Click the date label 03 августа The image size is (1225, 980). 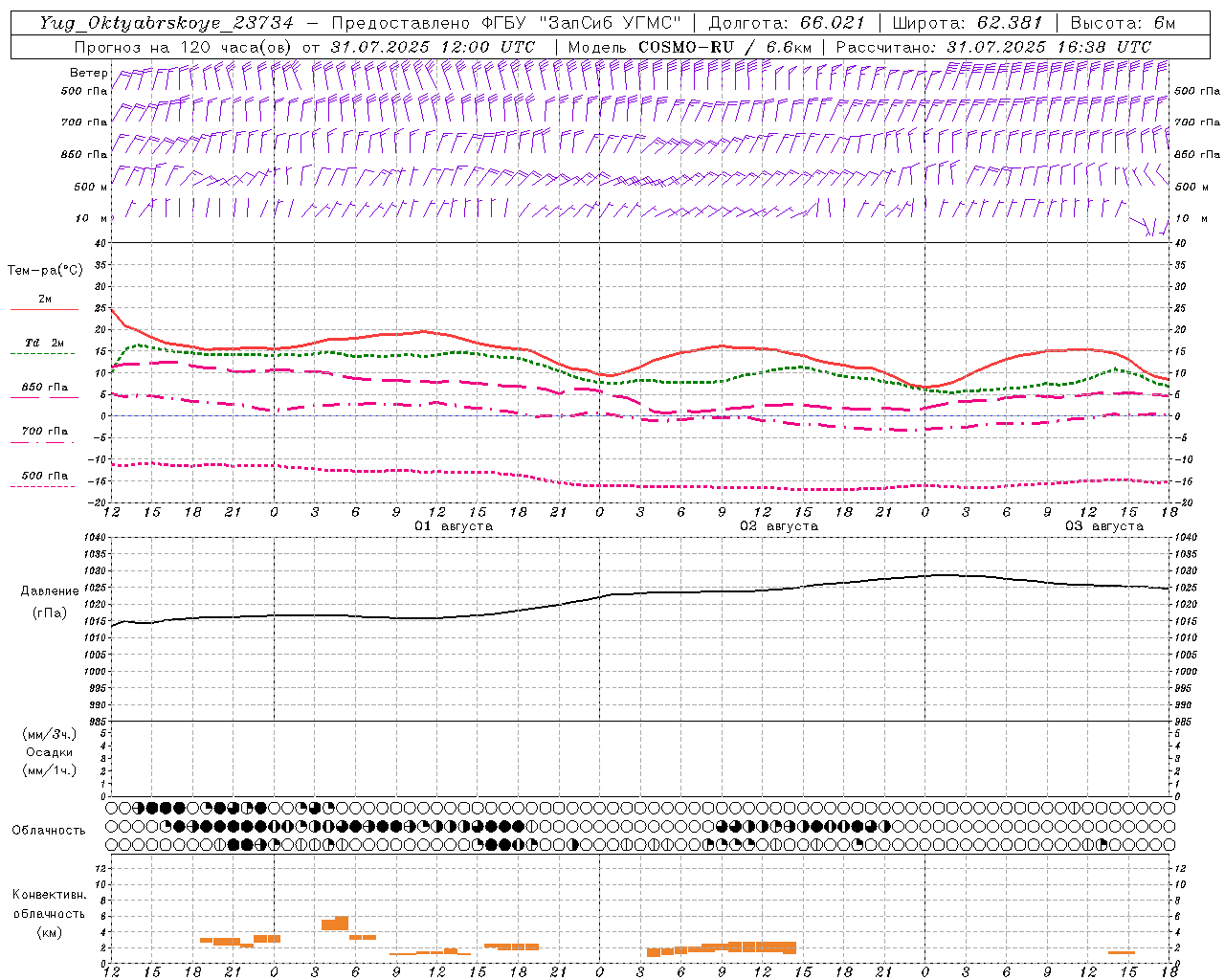[x=1104, y=526]
